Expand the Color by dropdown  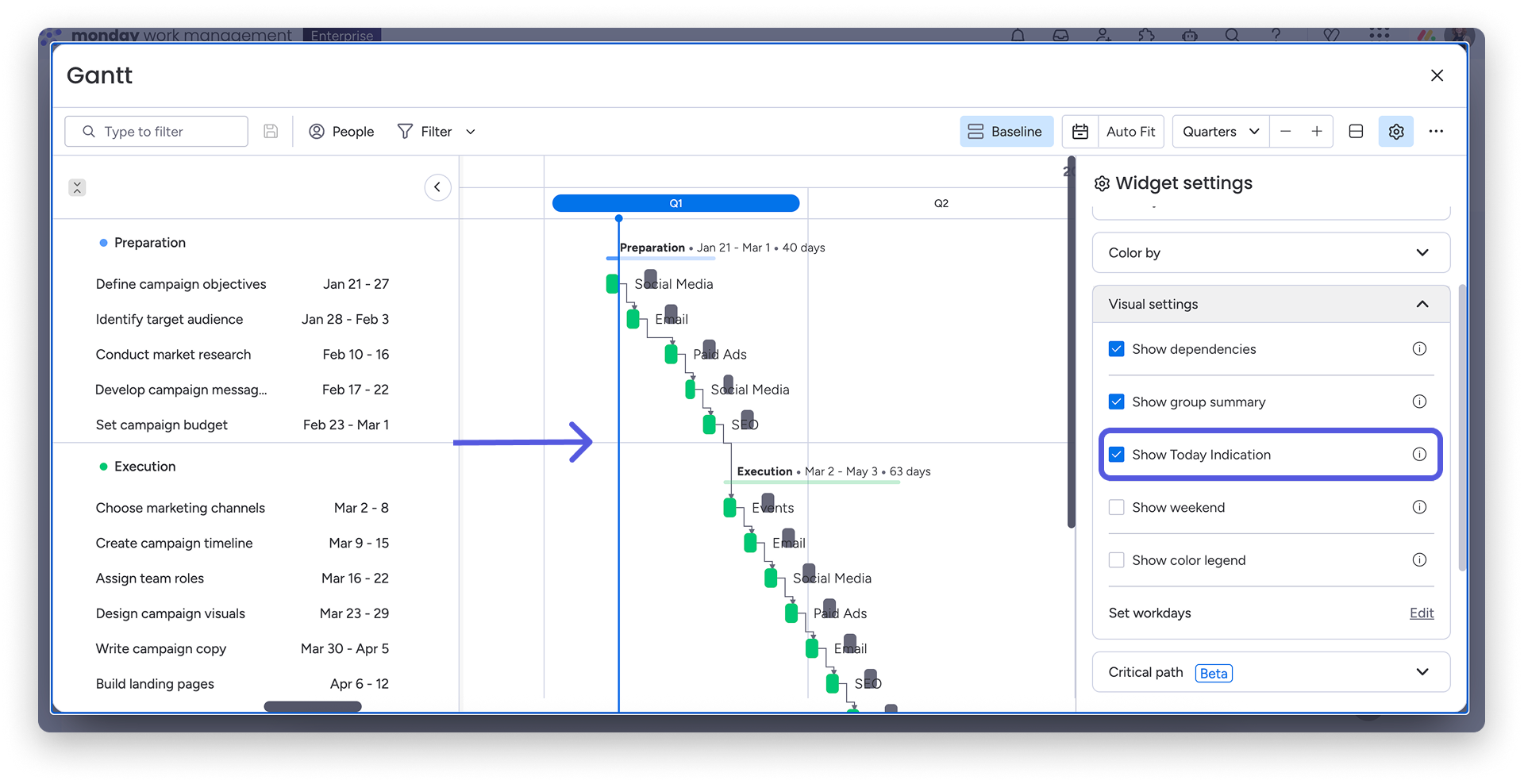pyautogui.click(x=1271, y=253)
